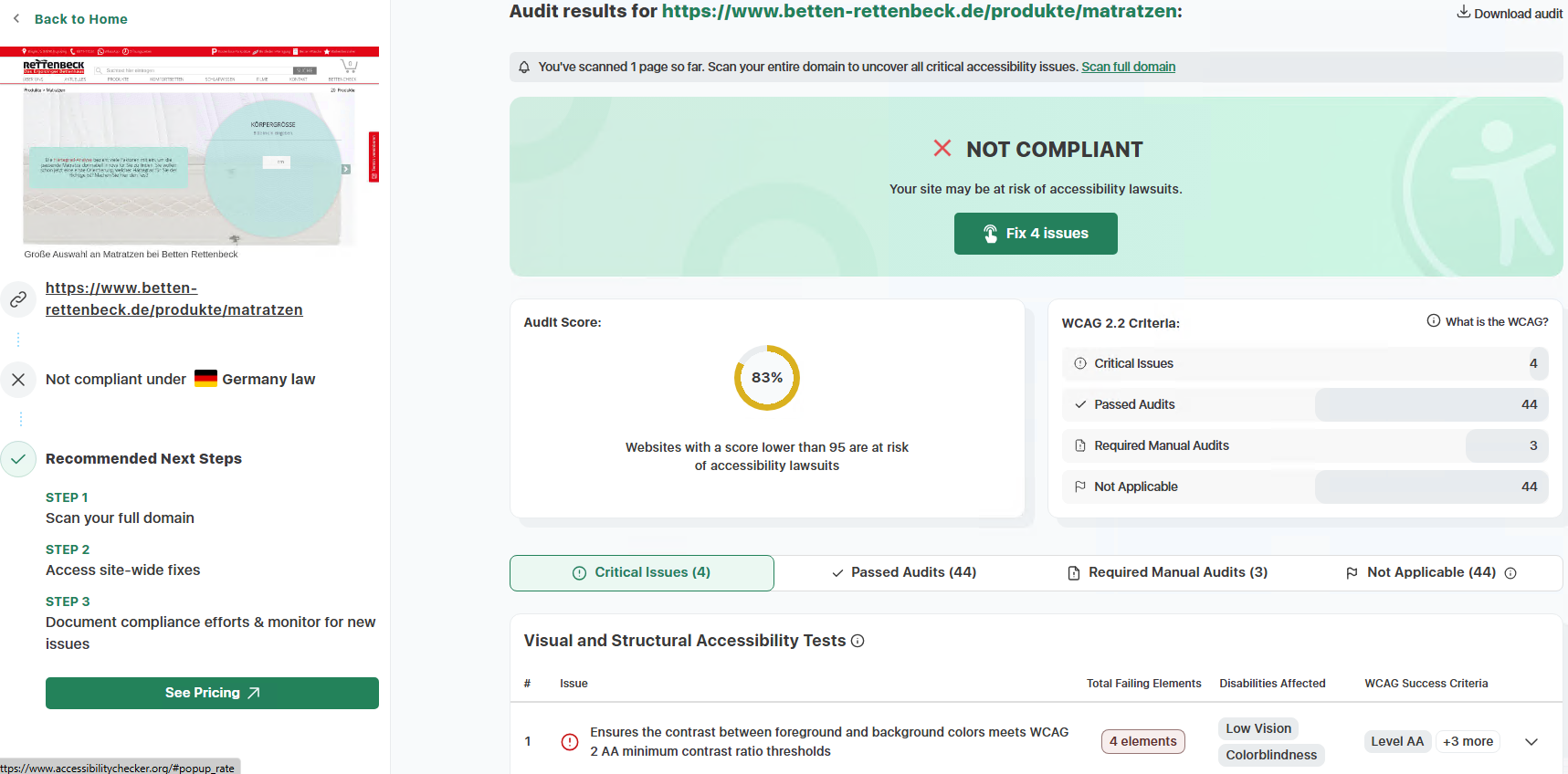Click the info icon next to What is the WCAG
The height and width of the screenshot is (774, 1568).
click(1434, 321)
